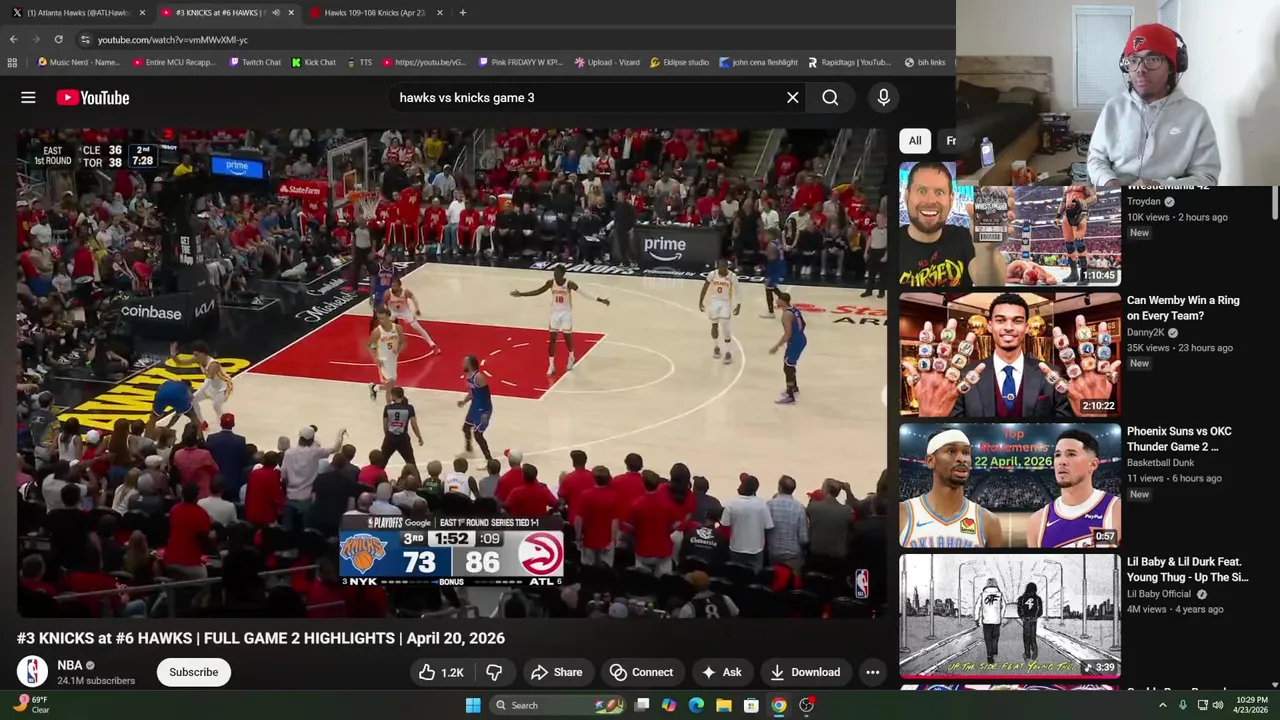
Task: Open 'Can Wemby Win a Ring on Every Team?' title
Action: [x=1183, y=308]
